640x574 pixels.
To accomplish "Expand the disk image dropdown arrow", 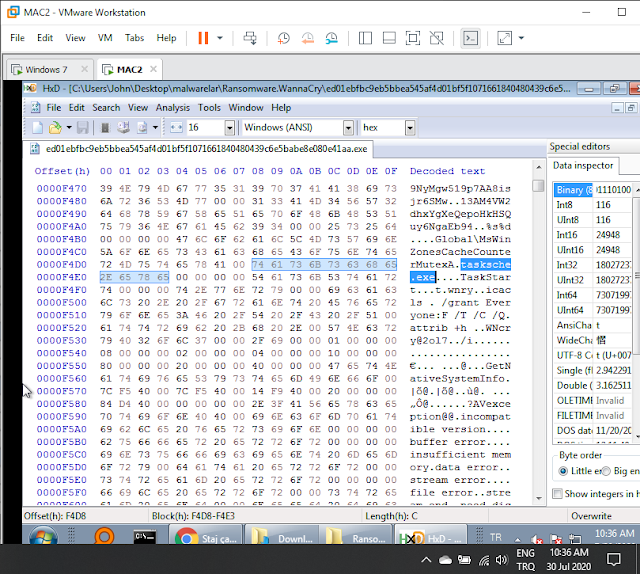I will click(x=156, y=127).
